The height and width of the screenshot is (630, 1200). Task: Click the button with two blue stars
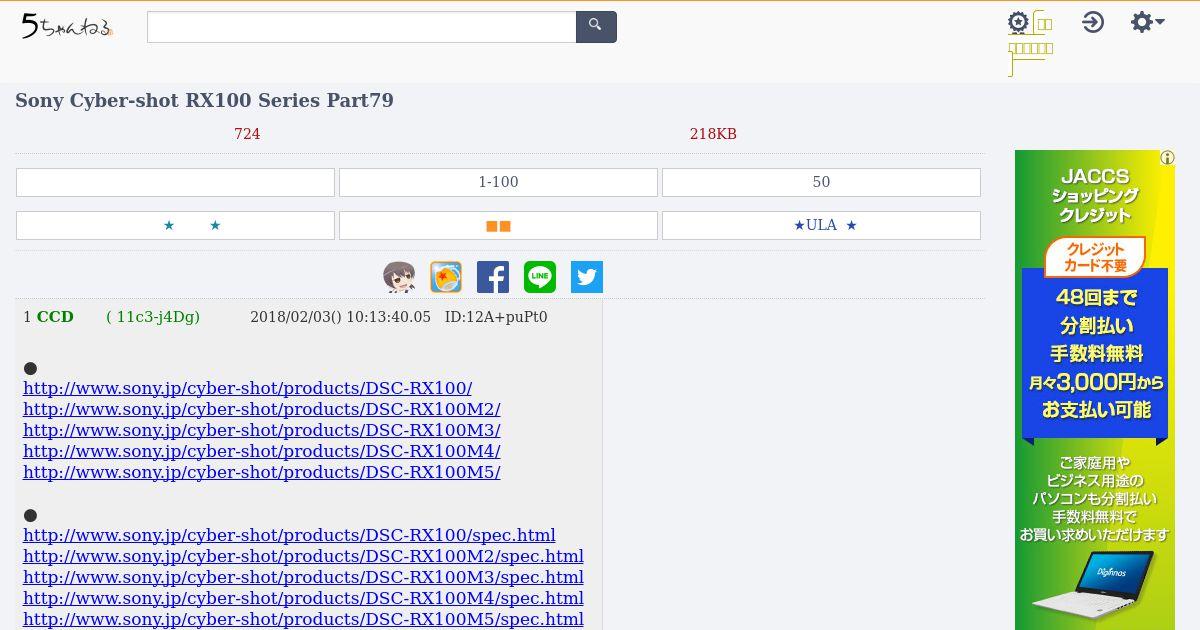pos(175,225)
